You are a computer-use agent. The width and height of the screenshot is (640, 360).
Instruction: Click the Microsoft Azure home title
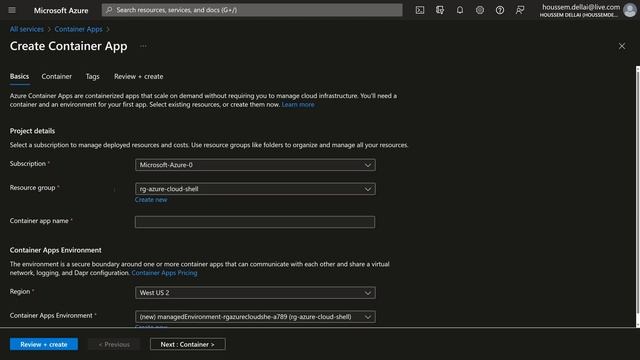pos(61,10)
